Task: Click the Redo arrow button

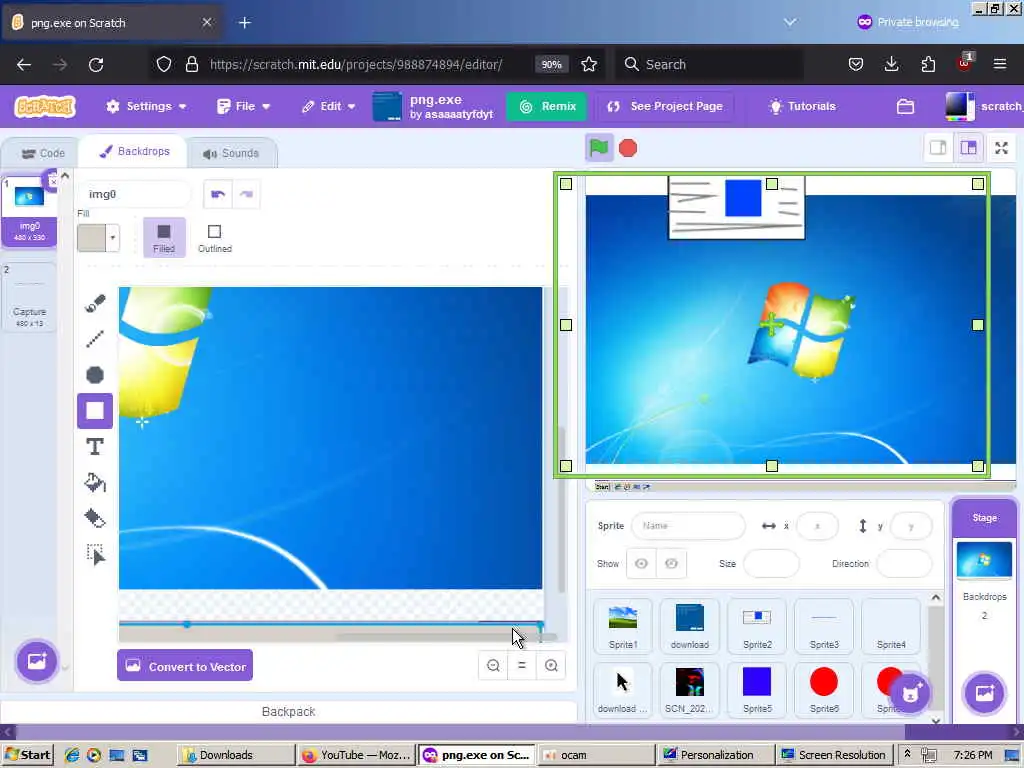Action: pyautogui.click(x=246, y=194)
